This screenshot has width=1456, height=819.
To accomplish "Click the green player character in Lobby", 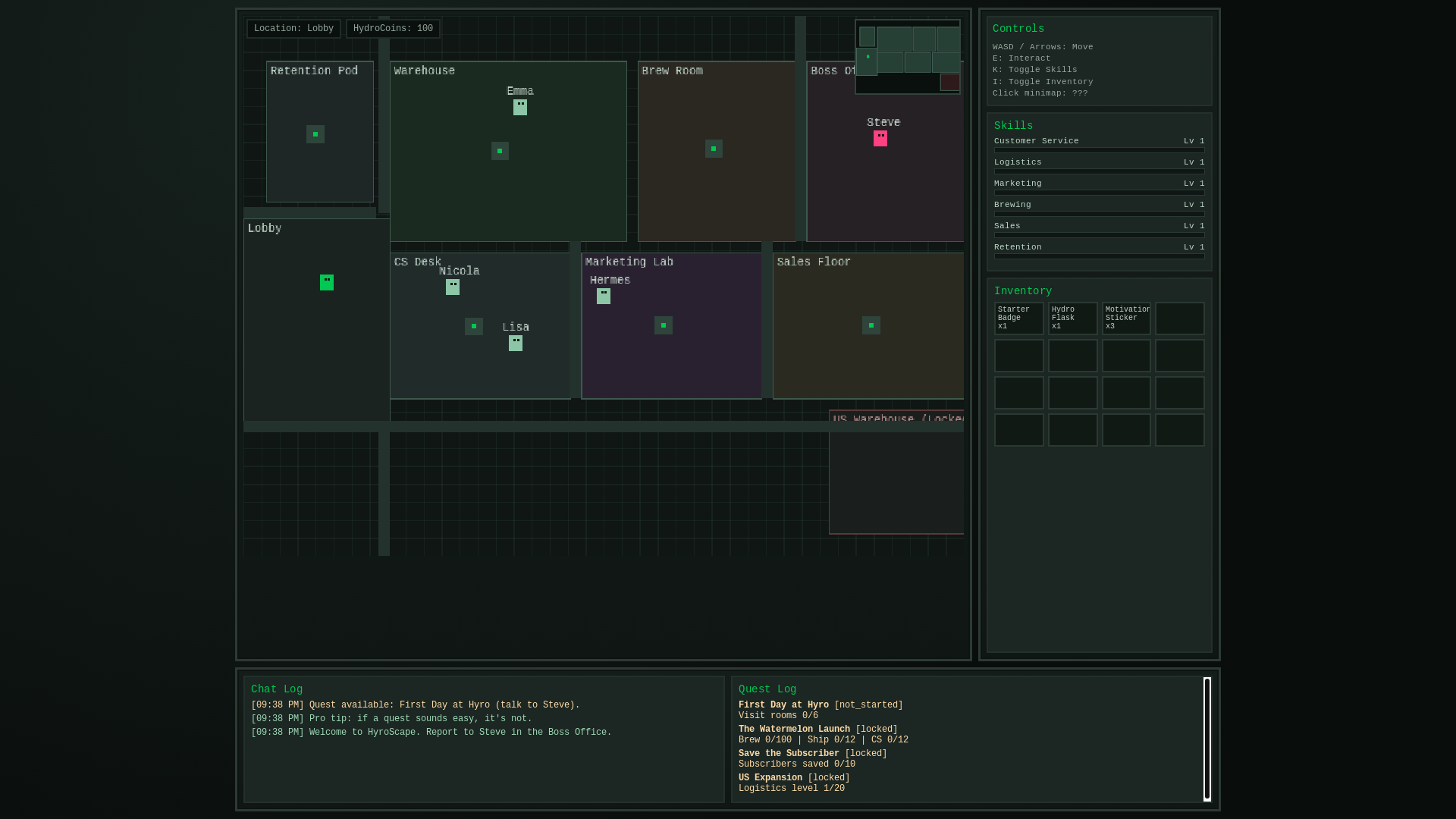I will [x=326, y=282].
